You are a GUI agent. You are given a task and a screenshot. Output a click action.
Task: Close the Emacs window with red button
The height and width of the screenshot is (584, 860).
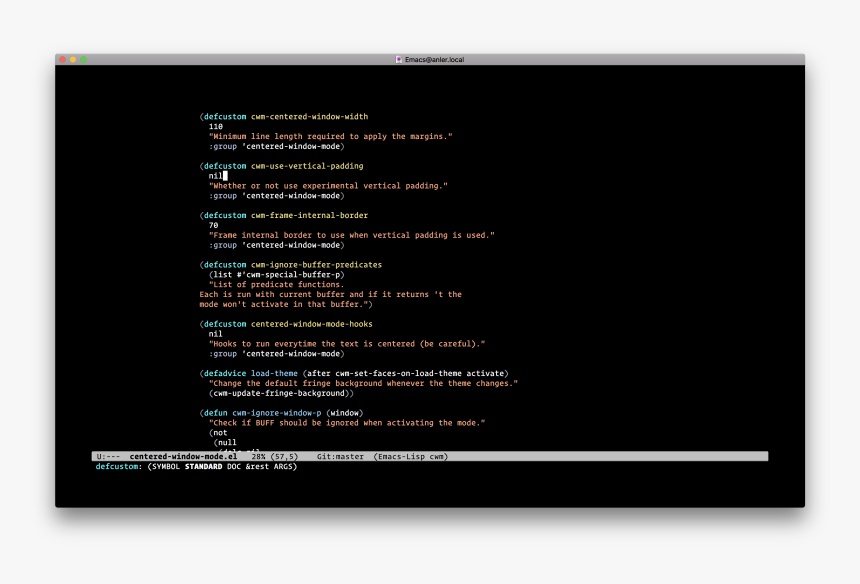pos(63,59)
